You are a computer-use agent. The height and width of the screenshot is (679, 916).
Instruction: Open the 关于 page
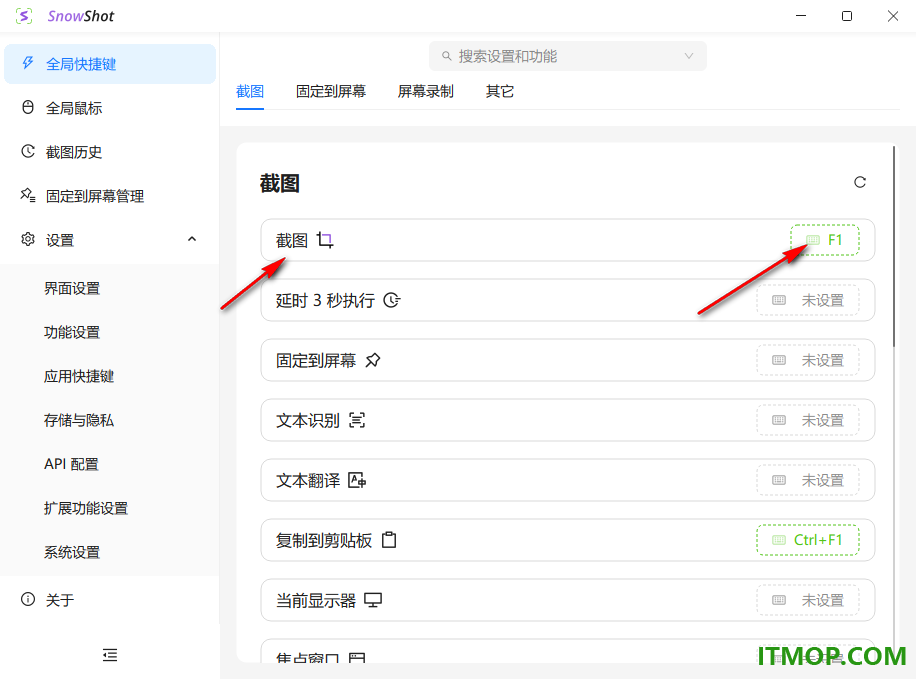click(110, 600)
